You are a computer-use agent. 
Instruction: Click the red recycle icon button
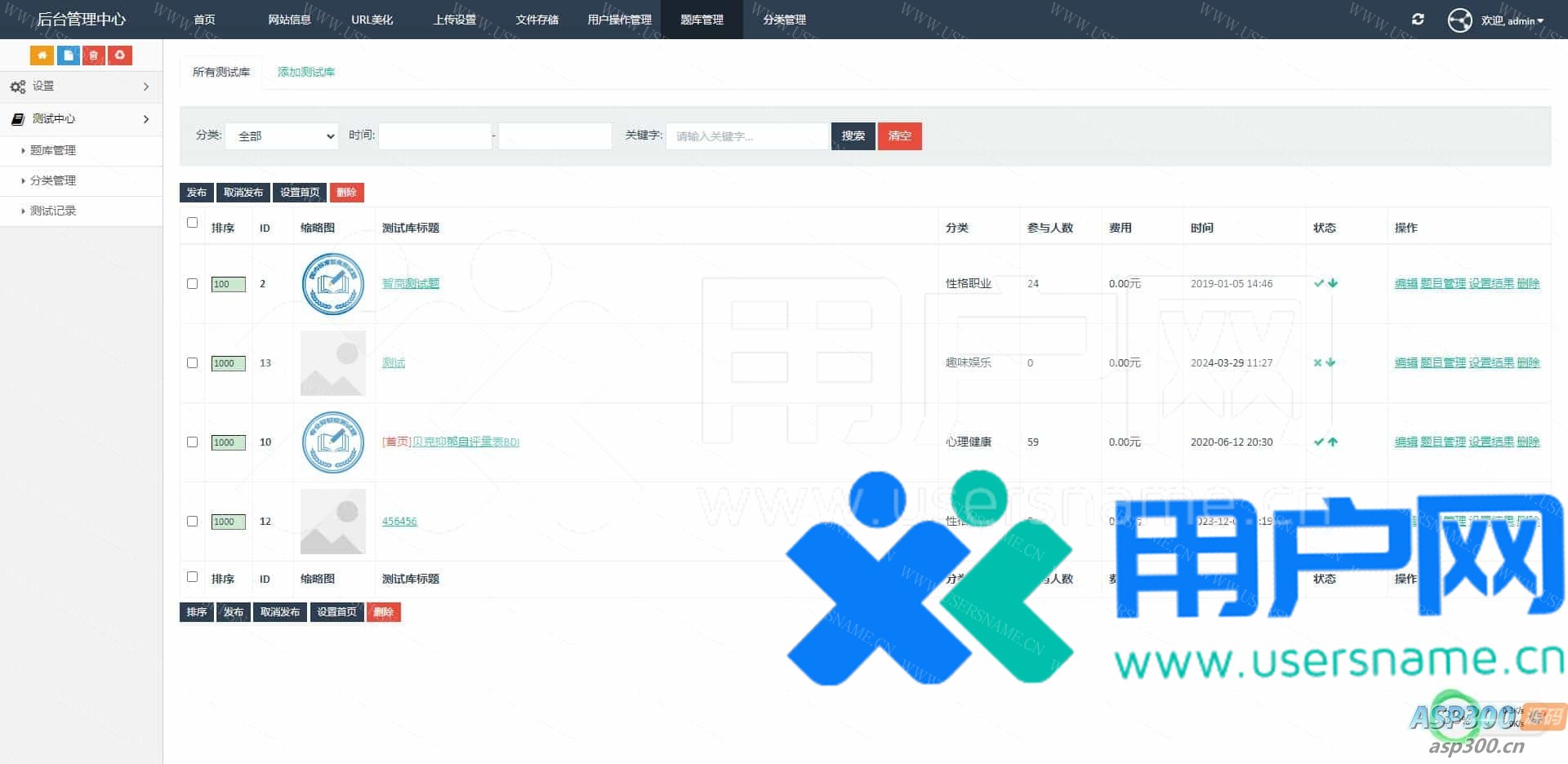[x=120, y=56]
